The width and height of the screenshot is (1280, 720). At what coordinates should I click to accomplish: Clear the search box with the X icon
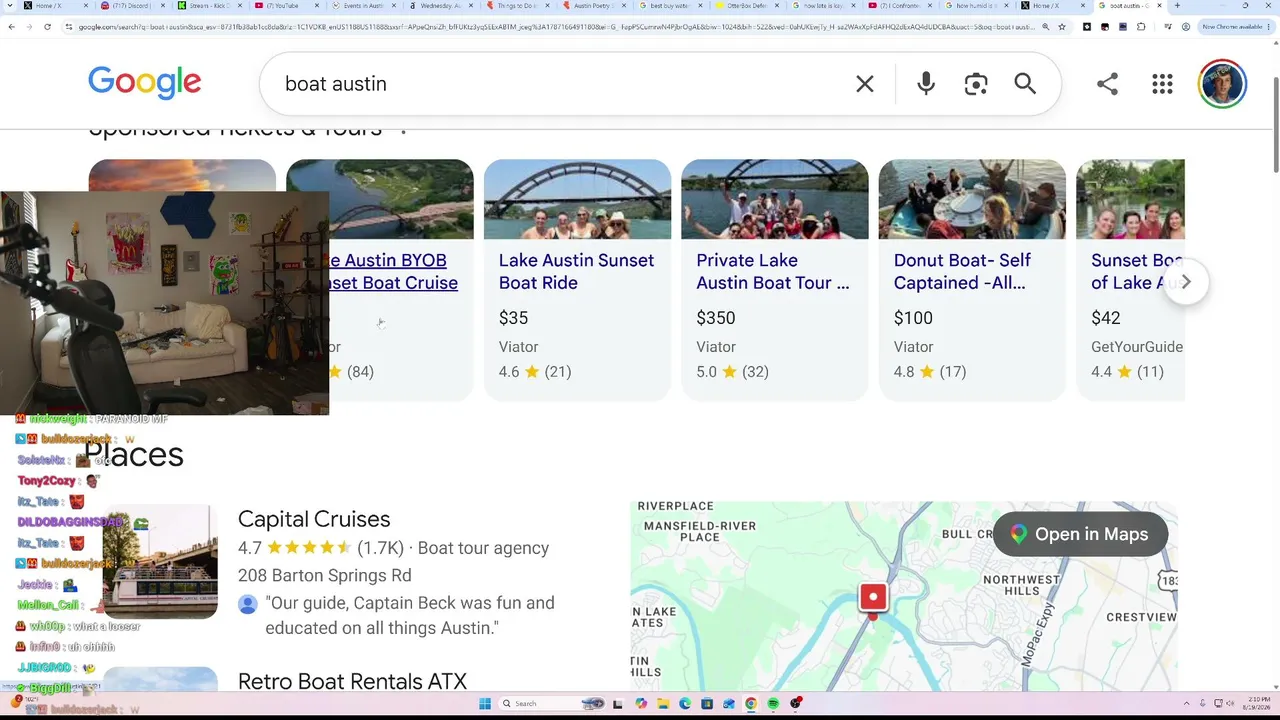click(x=865, y=84)
